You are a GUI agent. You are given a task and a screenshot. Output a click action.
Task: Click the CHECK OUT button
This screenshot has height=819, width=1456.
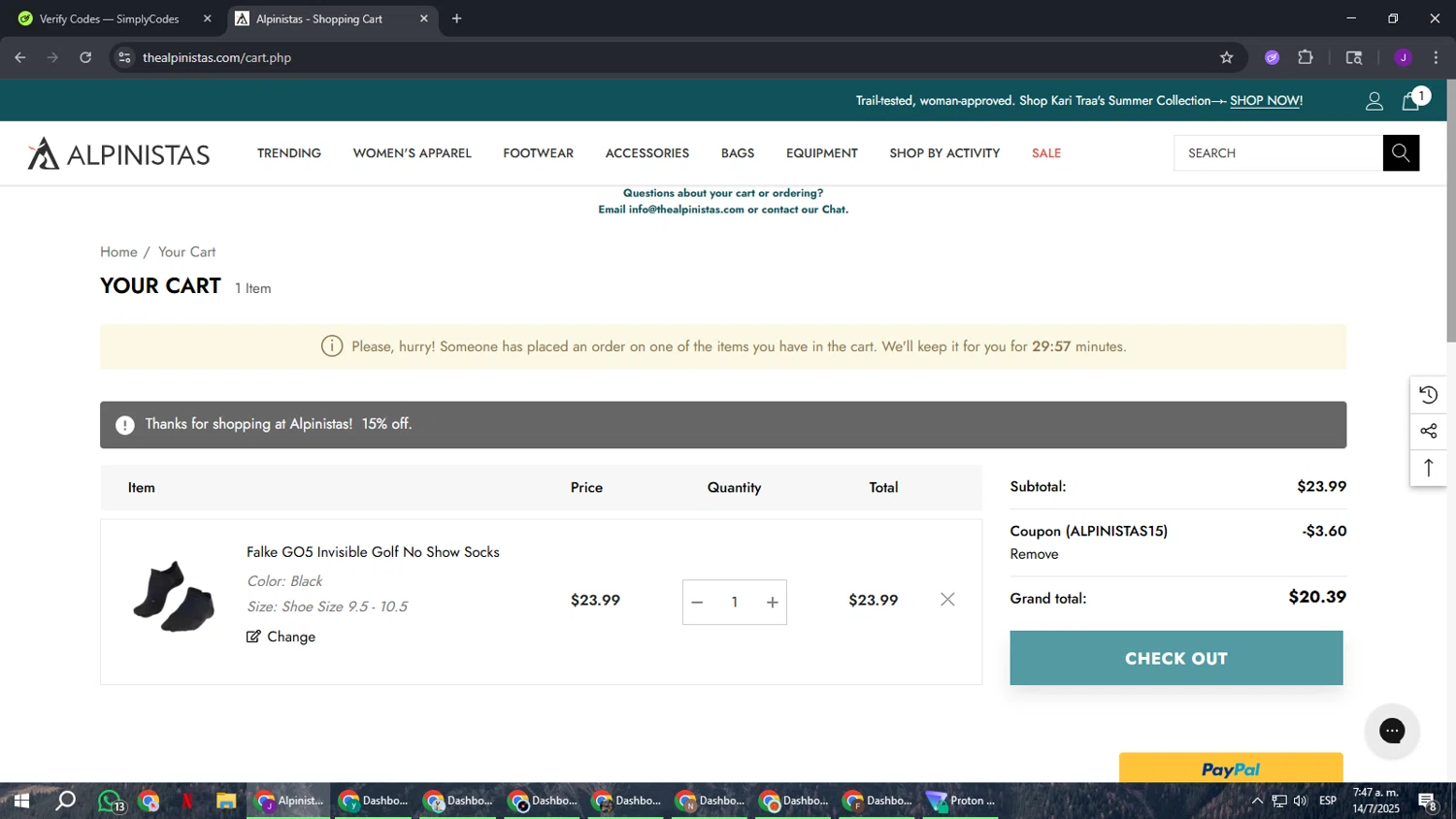pos(1176,658)
